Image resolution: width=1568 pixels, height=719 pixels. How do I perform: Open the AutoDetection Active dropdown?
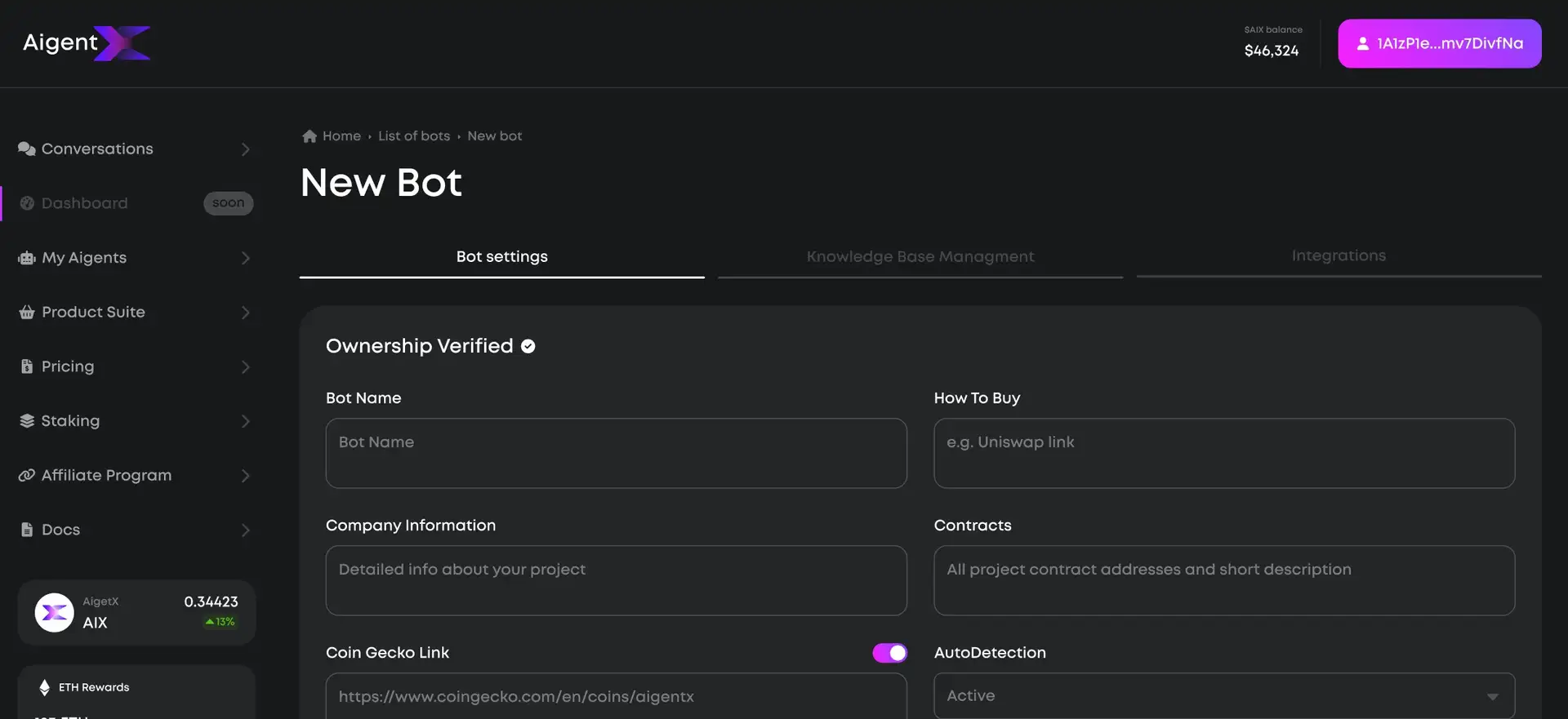click(x=1223, y=696)
